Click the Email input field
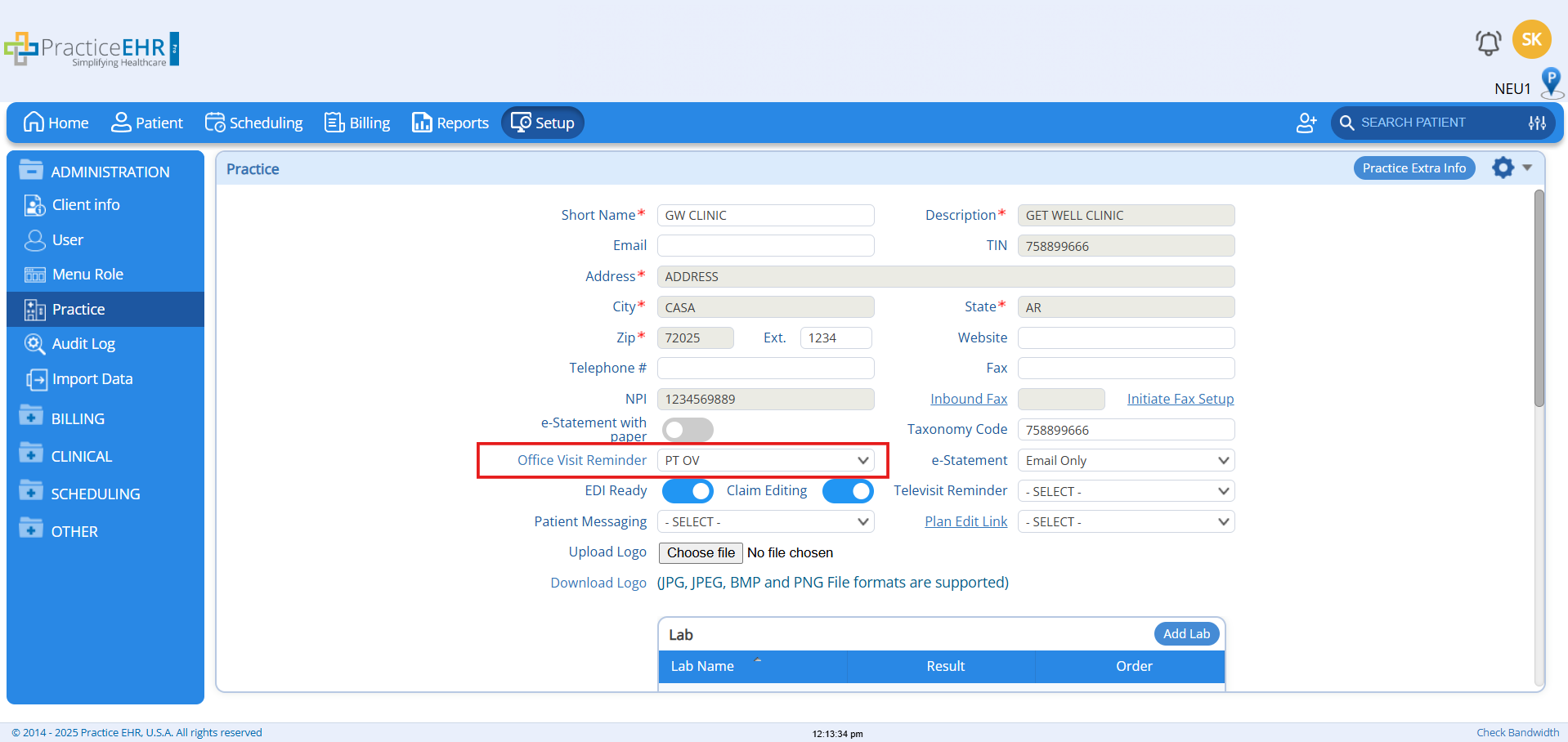 coord(765,246)
